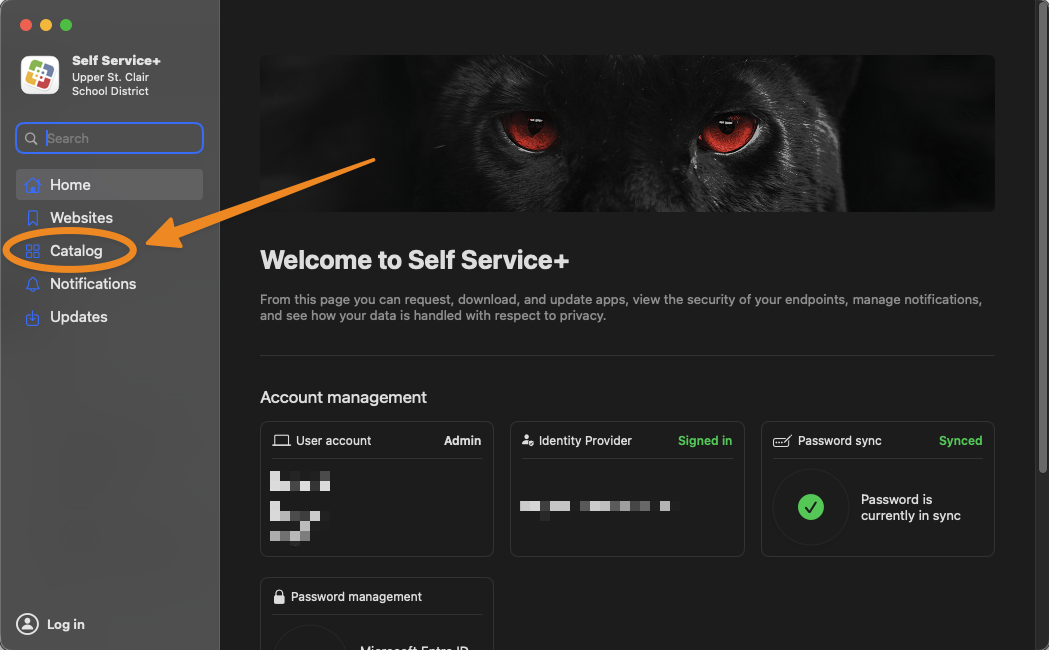Click the green zoom window button
The height and width of the screenshot is (650, 1049).
pos(66,25)
